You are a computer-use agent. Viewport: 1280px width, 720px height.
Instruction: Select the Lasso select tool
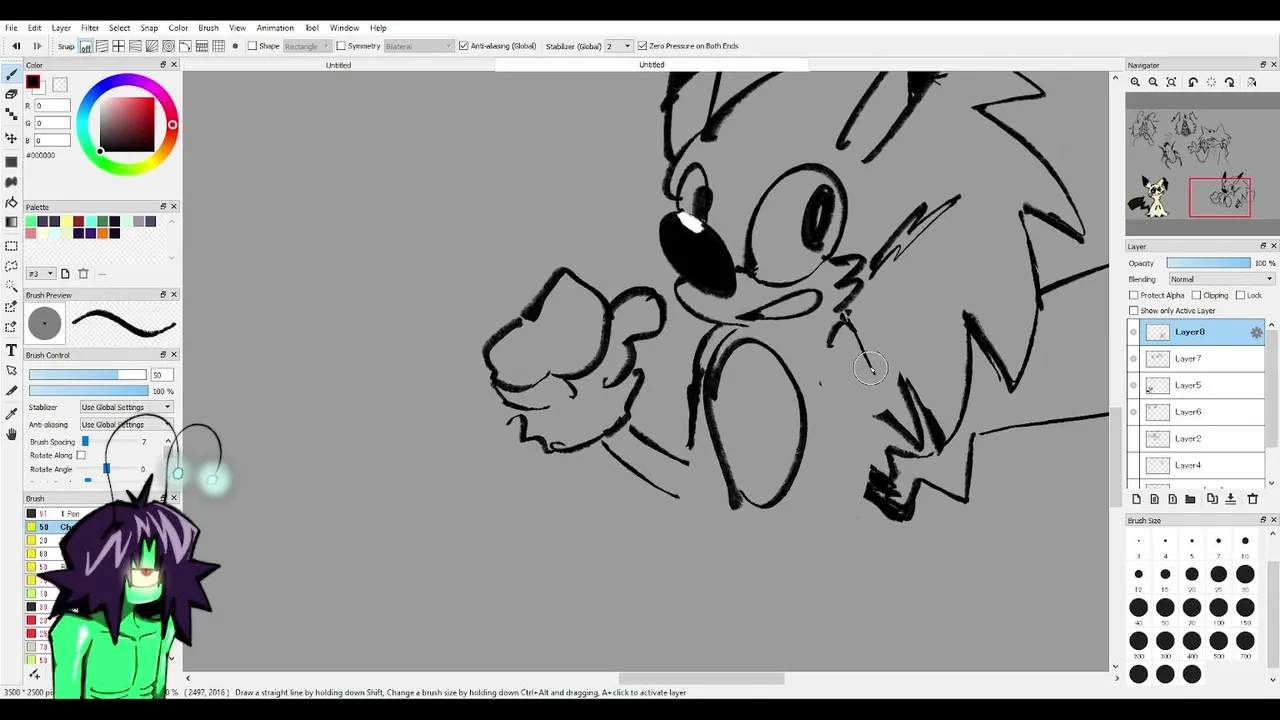coord(11,266)
